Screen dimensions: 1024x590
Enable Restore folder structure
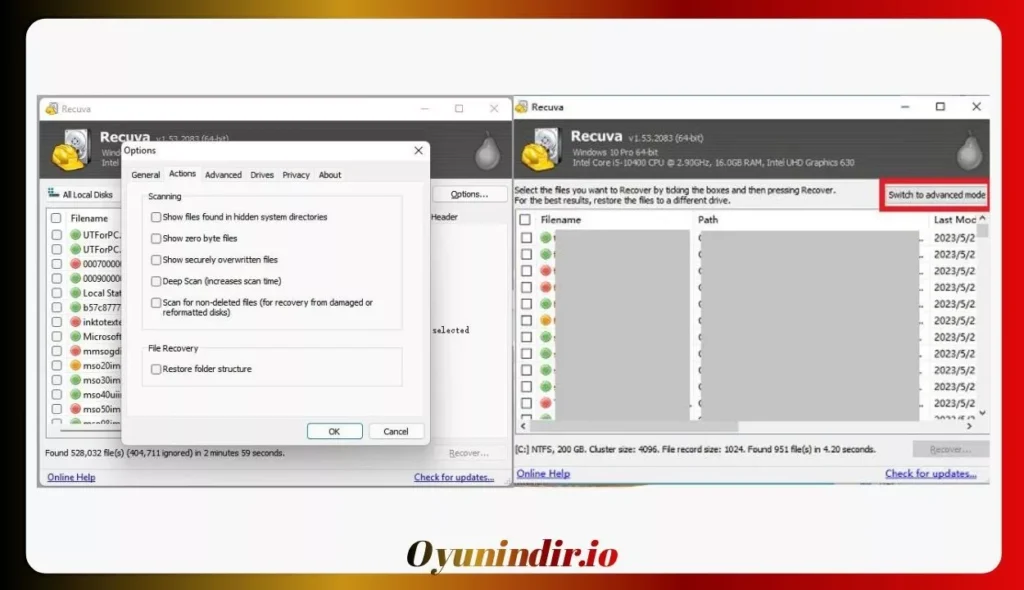click(155, 369)
